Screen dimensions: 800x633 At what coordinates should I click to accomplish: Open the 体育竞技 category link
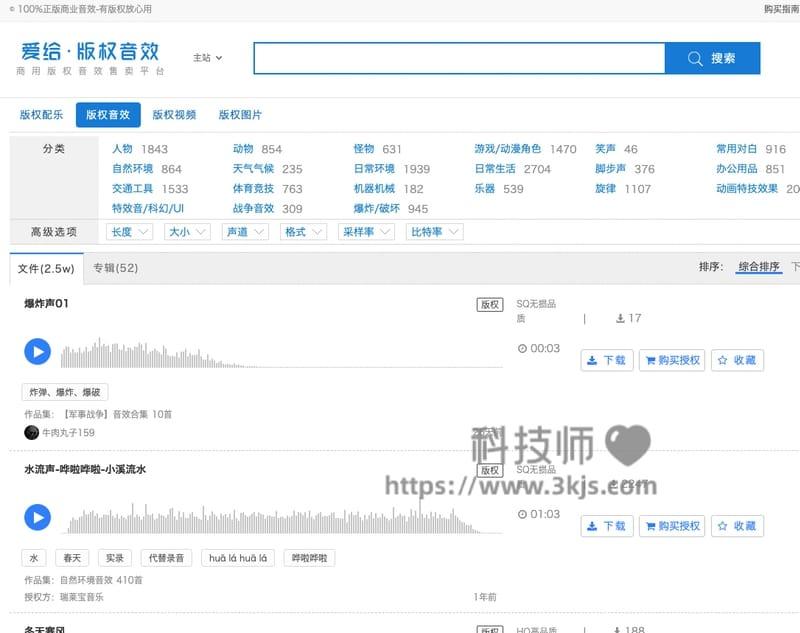click(x=253, y=189)
